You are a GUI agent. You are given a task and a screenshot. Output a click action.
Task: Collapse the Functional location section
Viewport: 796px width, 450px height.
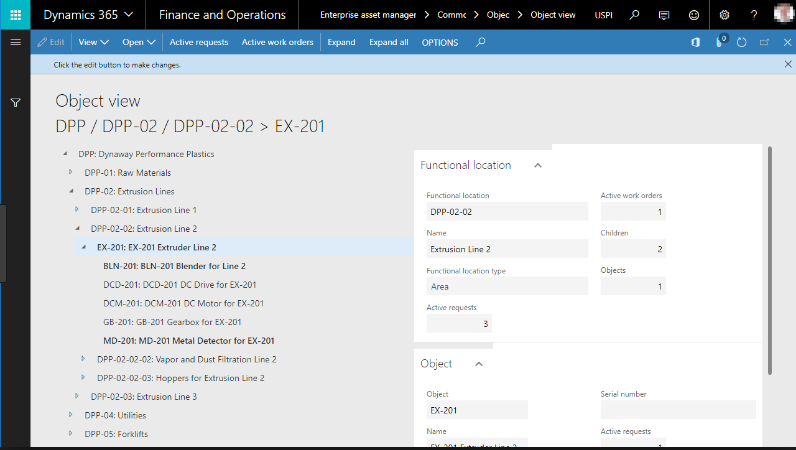tap(537, 165)
